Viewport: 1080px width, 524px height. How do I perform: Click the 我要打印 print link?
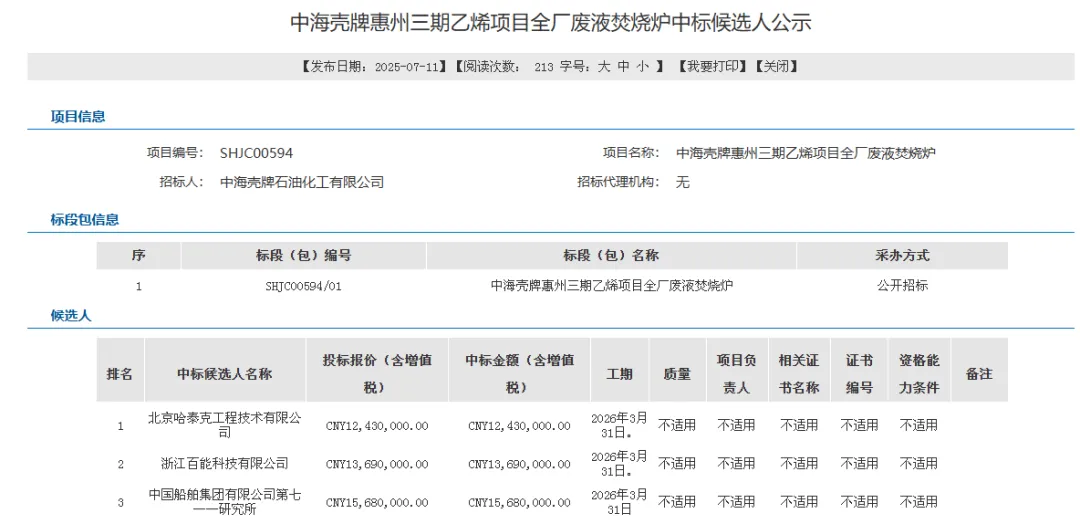(x=714, y=67)
